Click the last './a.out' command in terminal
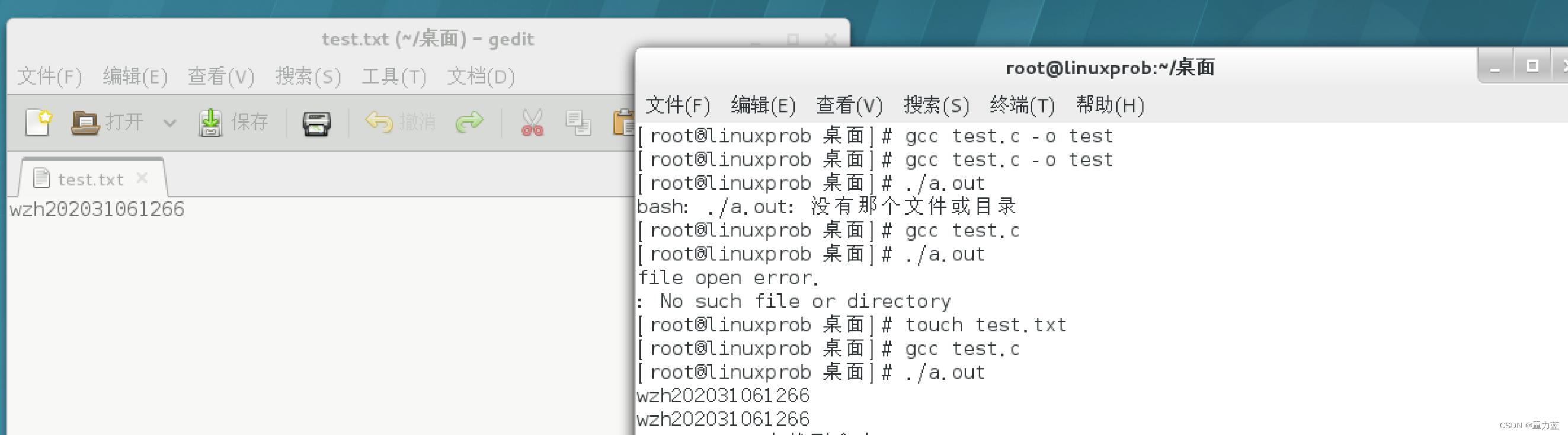This screenshot has width=1568, height=435. (x=945, y=372)
